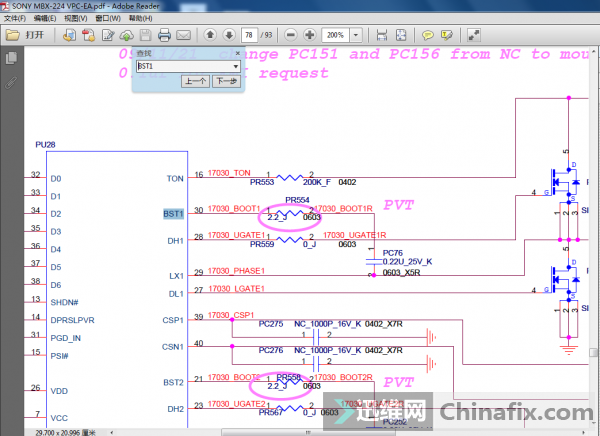Click the PC276 capacitor label
Viewport: 600px width, 436px height.
click(271, 350)
